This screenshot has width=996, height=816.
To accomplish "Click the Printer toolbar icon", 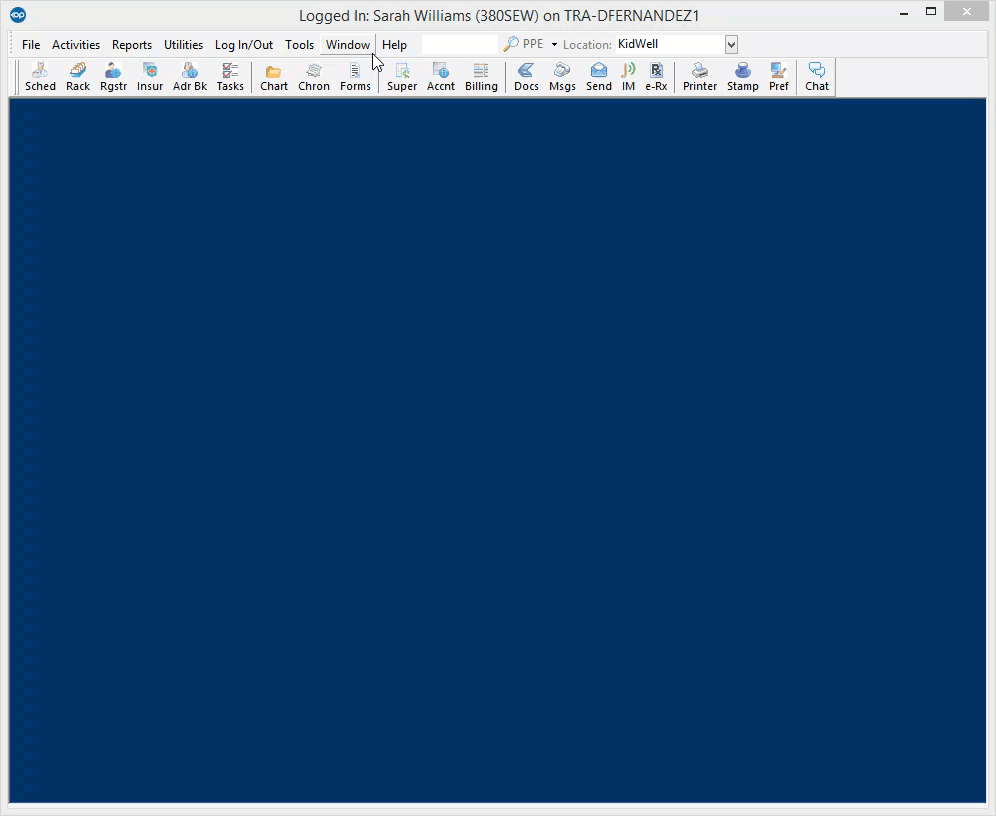I will click(699, 77).
